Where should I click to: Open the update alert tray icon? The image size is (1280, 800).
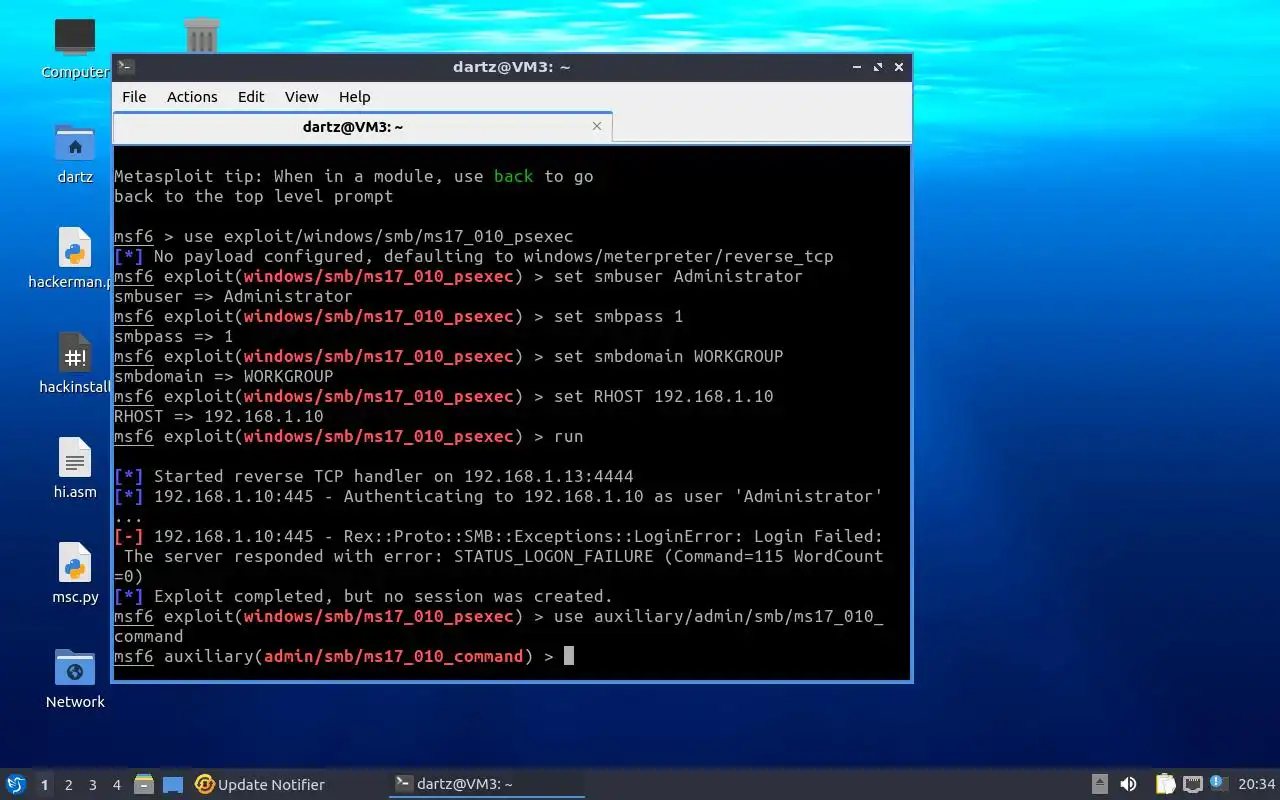point(1218,783)
